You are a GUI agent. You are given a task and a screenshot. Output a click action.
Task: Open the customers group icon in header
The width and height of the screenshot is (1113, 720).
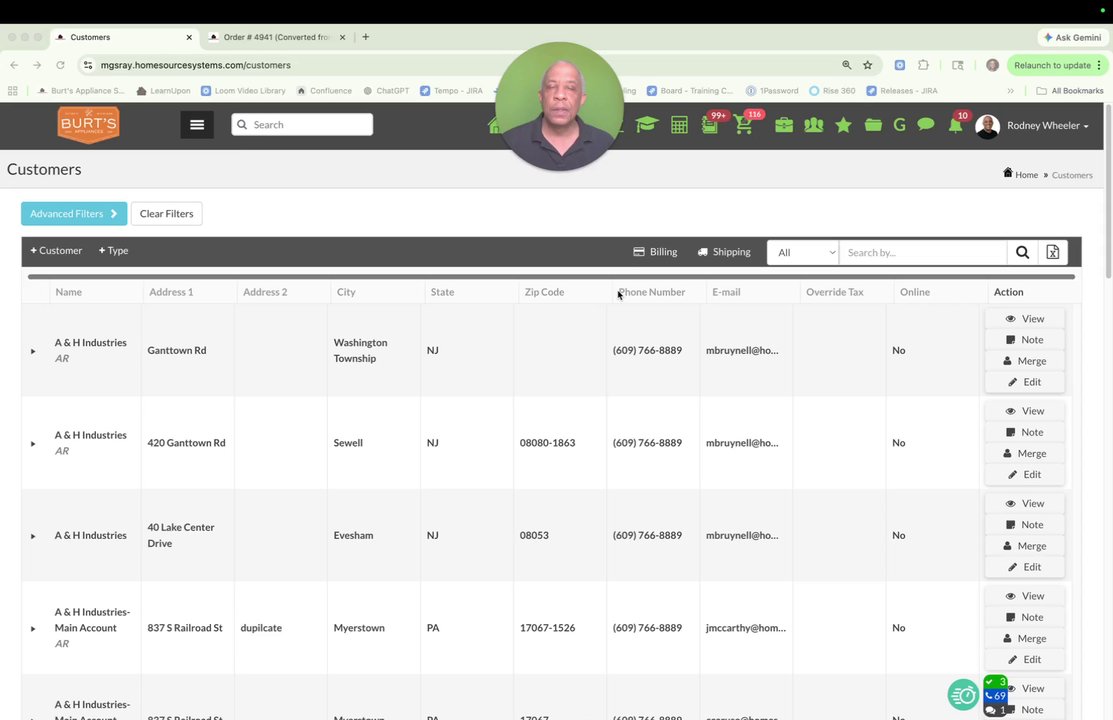click(x=813, y=125)
